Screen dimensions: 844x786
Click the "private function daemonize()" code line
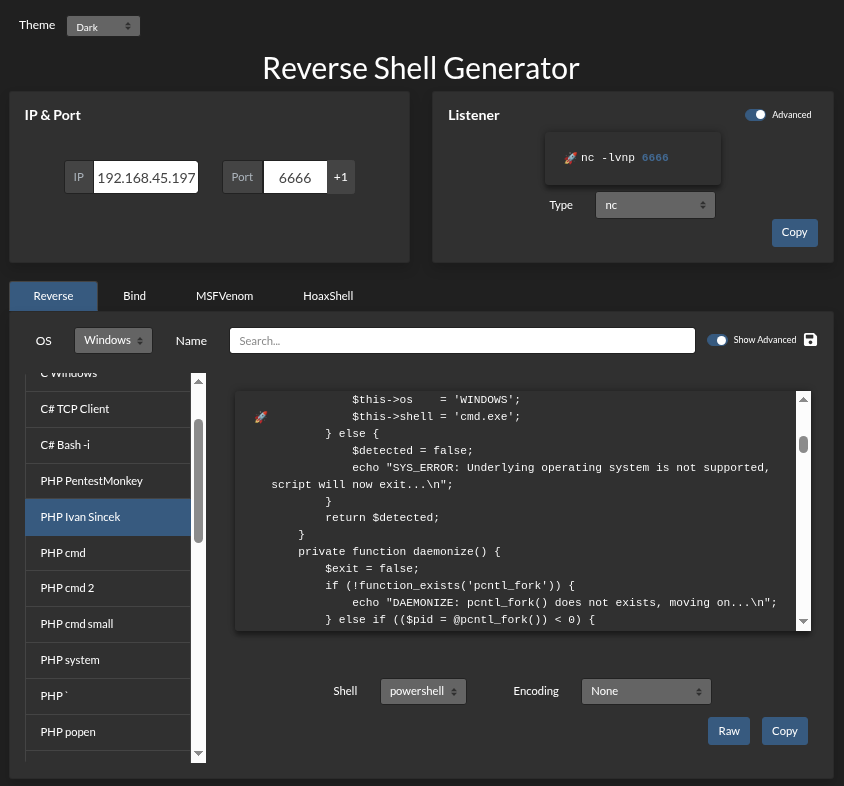[399, 552]
